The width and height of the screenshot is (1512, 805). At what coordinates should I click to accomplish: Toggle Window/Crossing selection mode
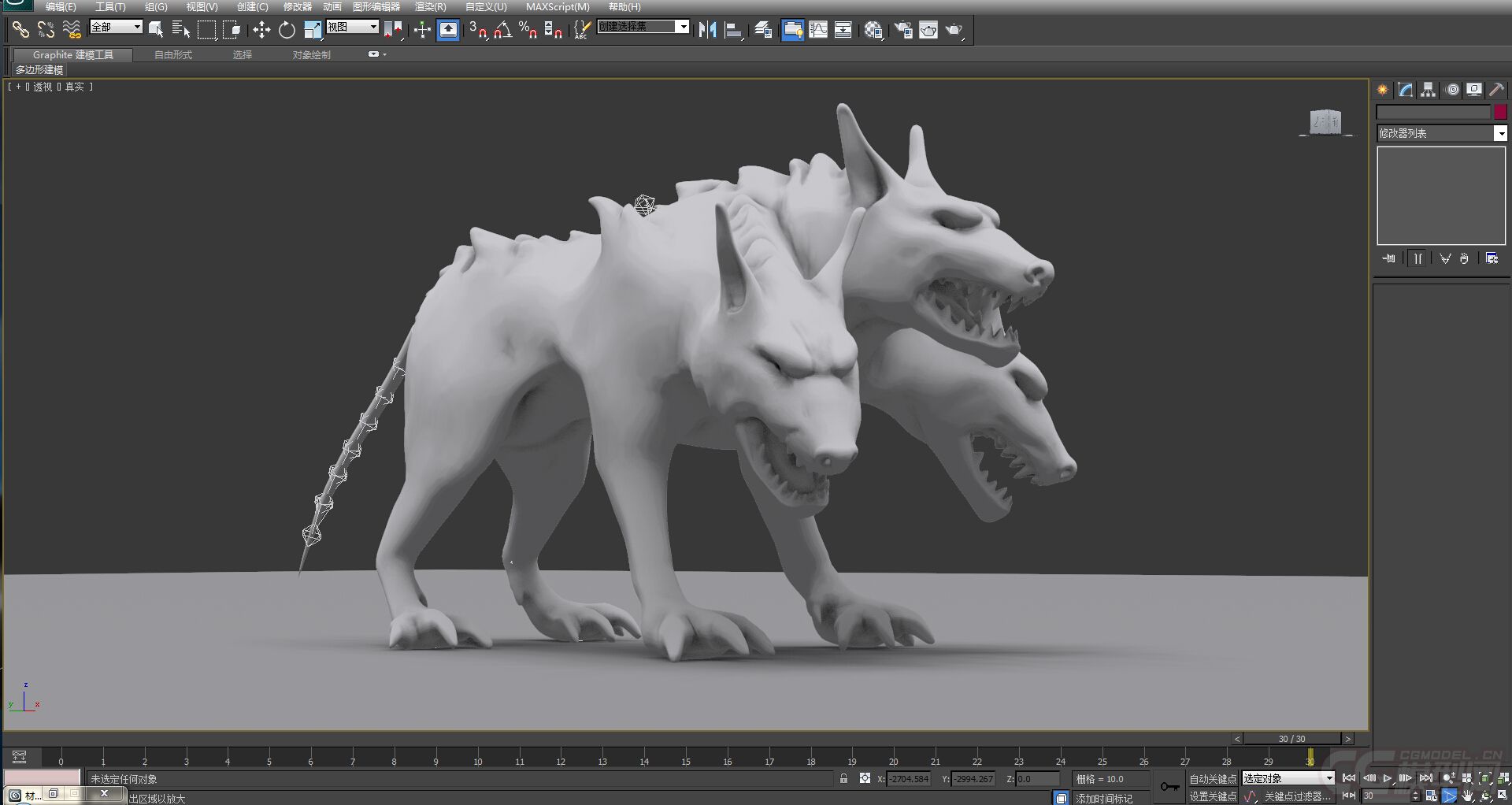(232, 30)
